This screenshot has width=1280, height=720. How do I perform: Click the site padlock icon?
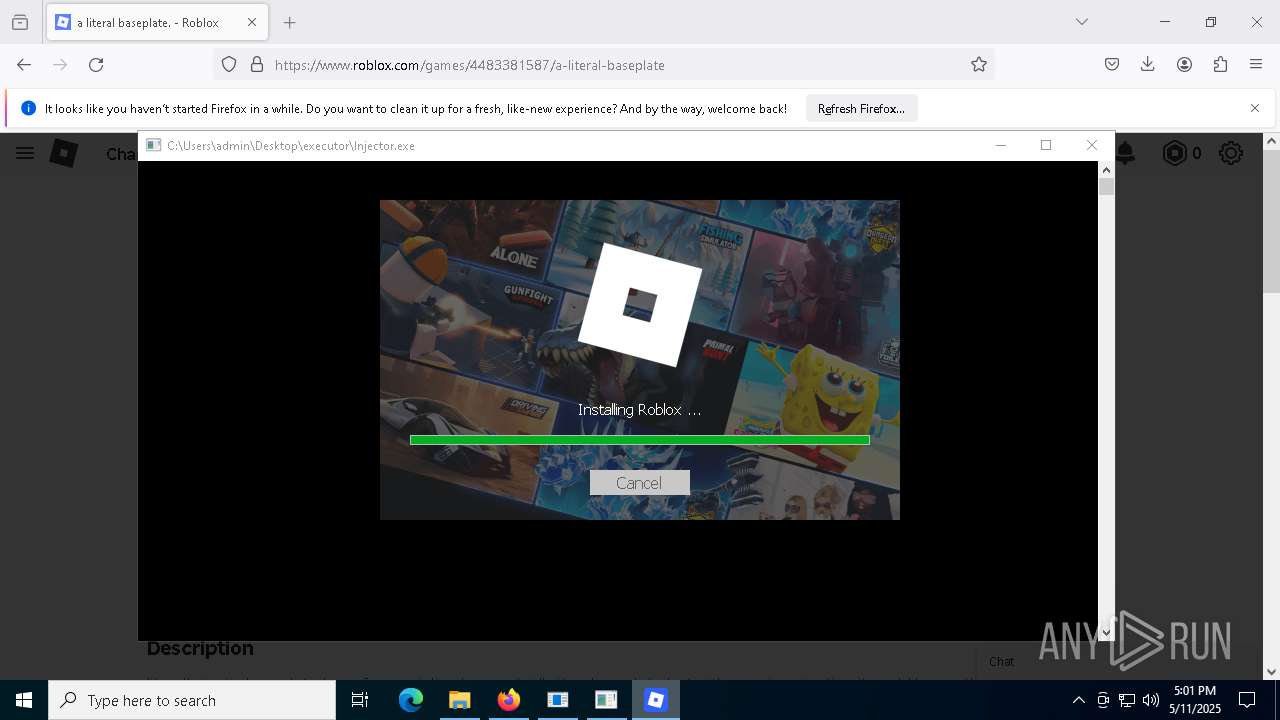tap(257, 64)
